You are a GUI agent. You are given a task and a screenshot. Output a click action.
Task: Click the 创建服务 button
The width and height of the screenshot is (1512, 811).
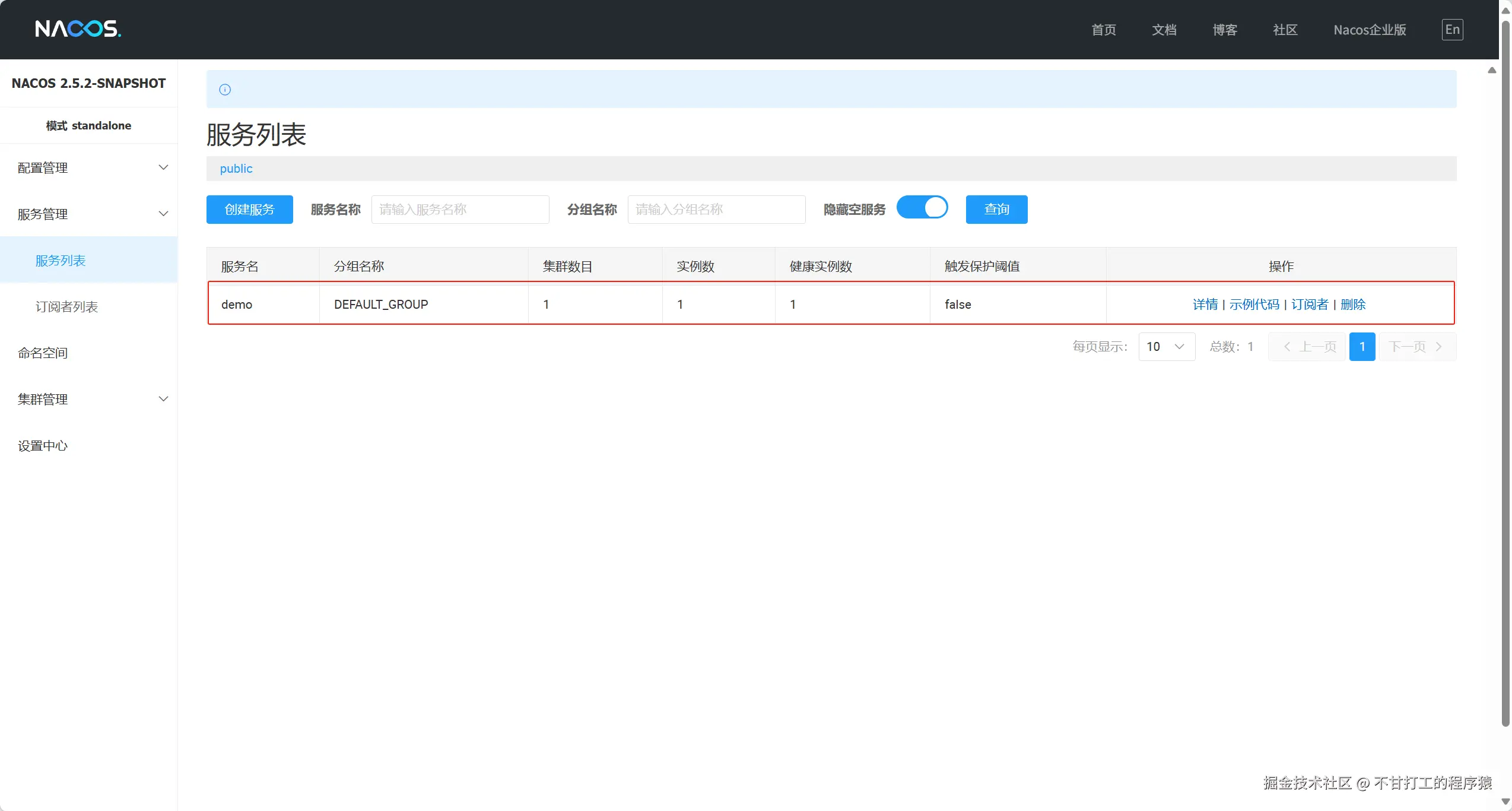249,210
